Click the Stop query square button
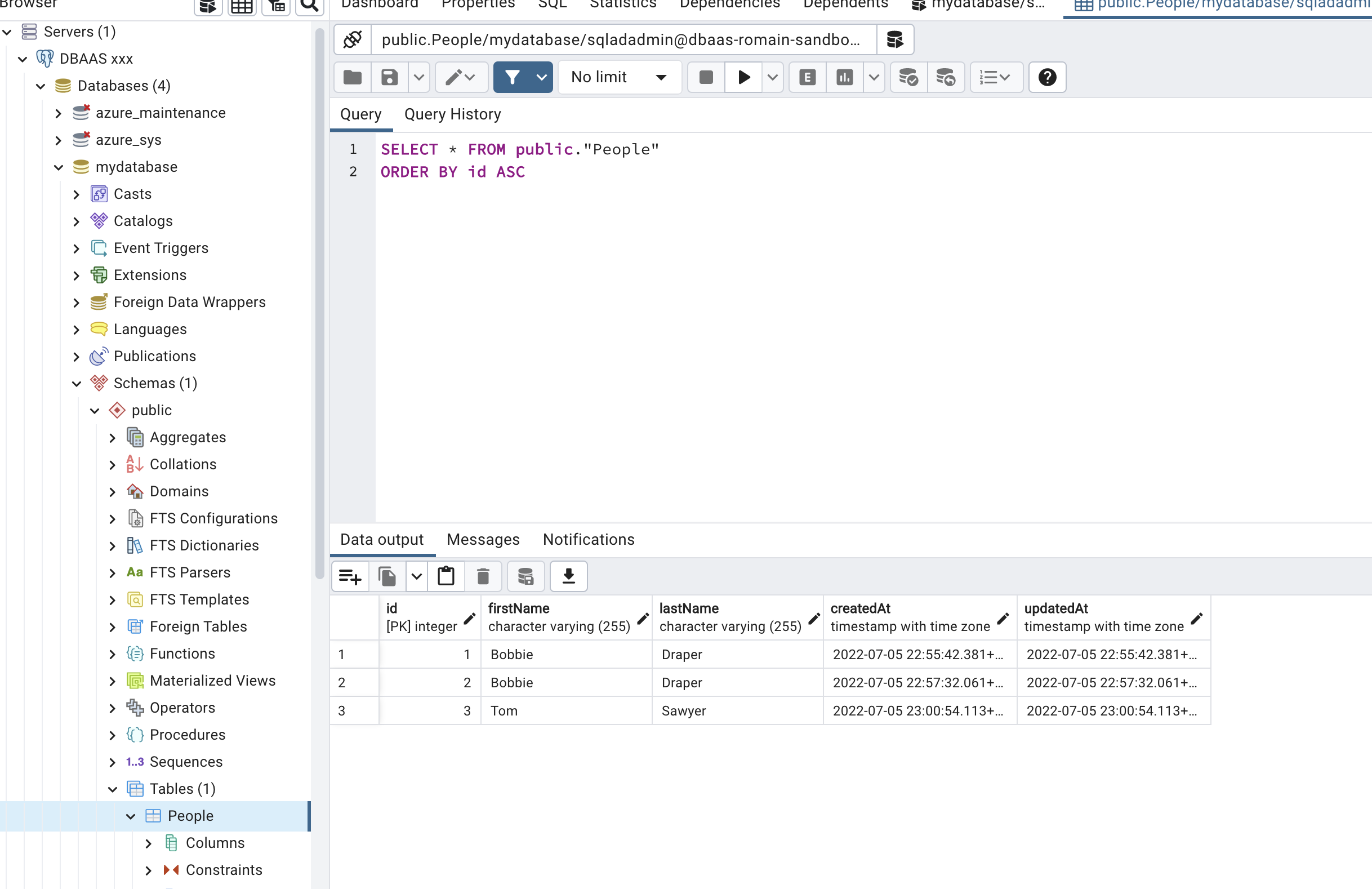Screen dimensions: 1372x889 coord(706,77)
